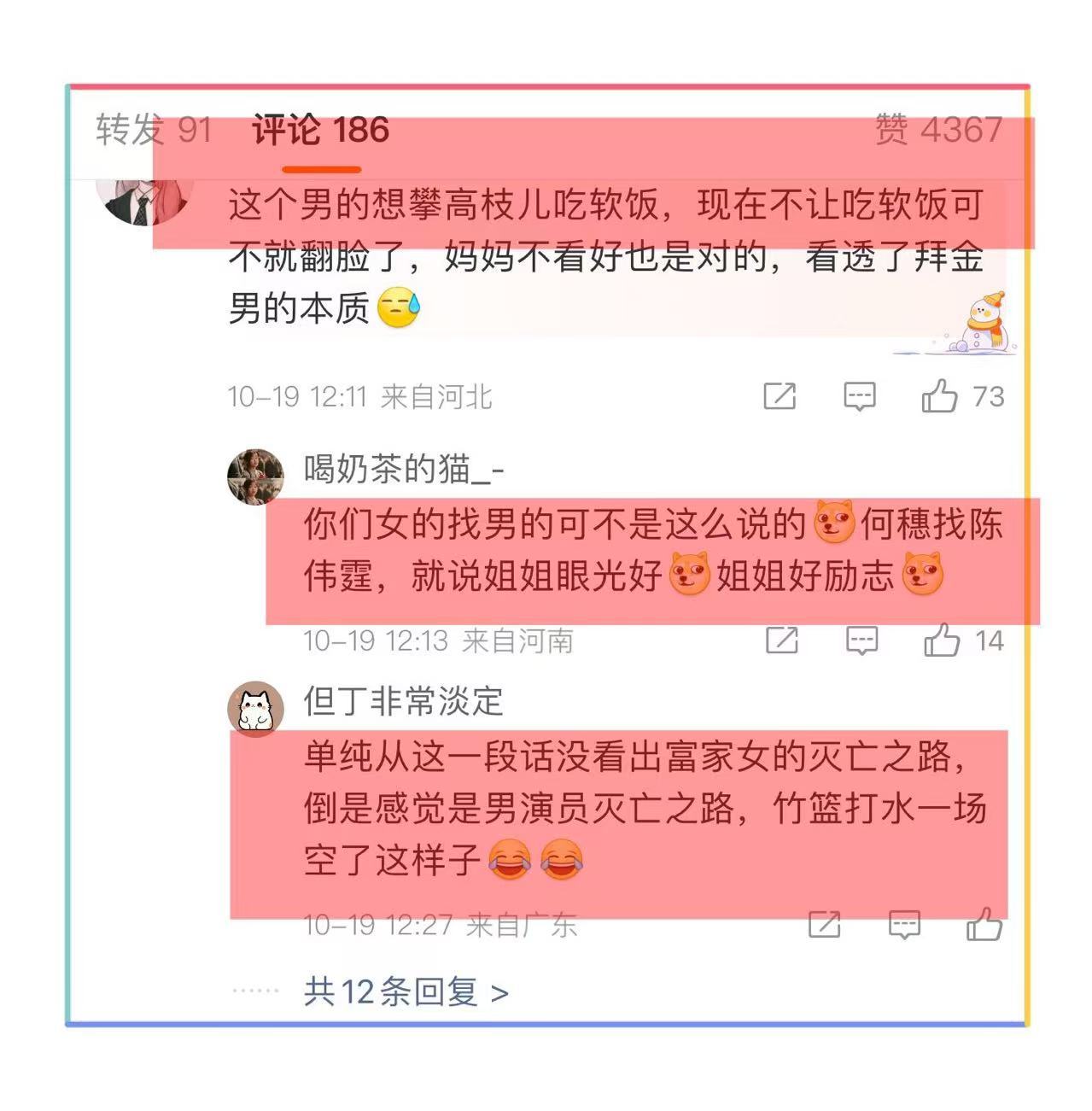Open the 喝奶茶的猫_- avatar profile

click(x=255, y=477)
